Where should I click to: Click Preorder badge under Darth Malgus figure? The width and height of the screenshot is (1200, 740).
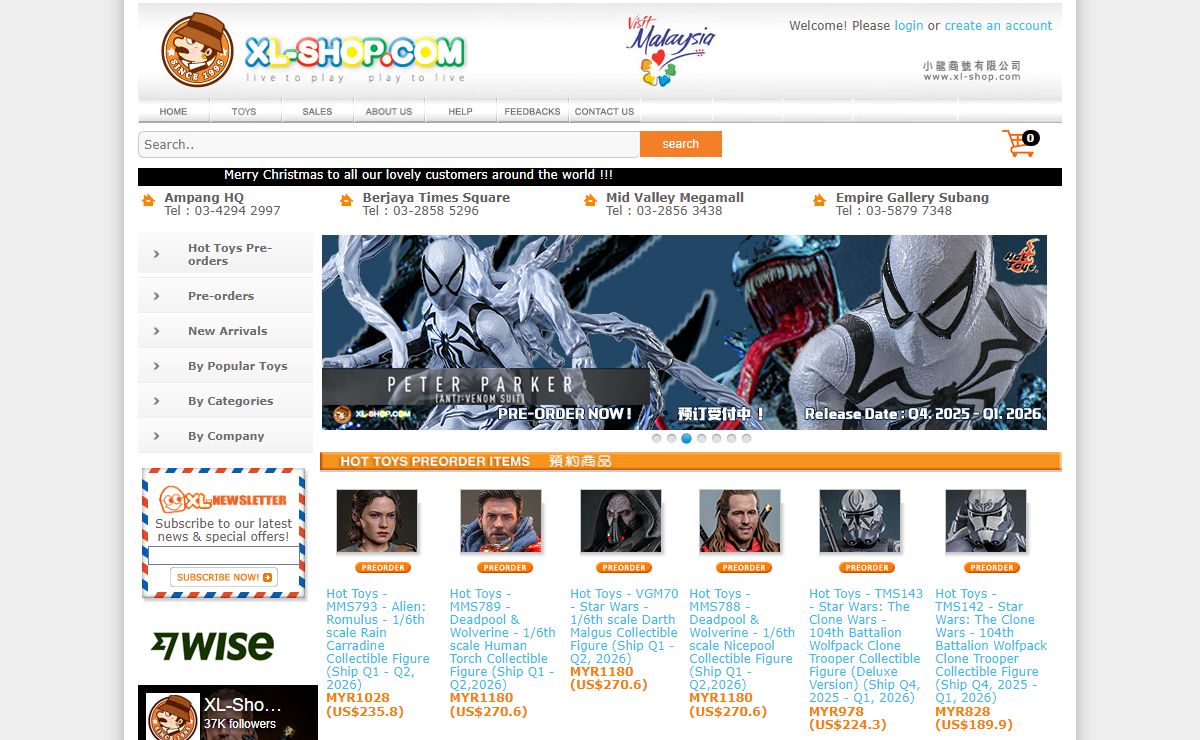[624, 568]
